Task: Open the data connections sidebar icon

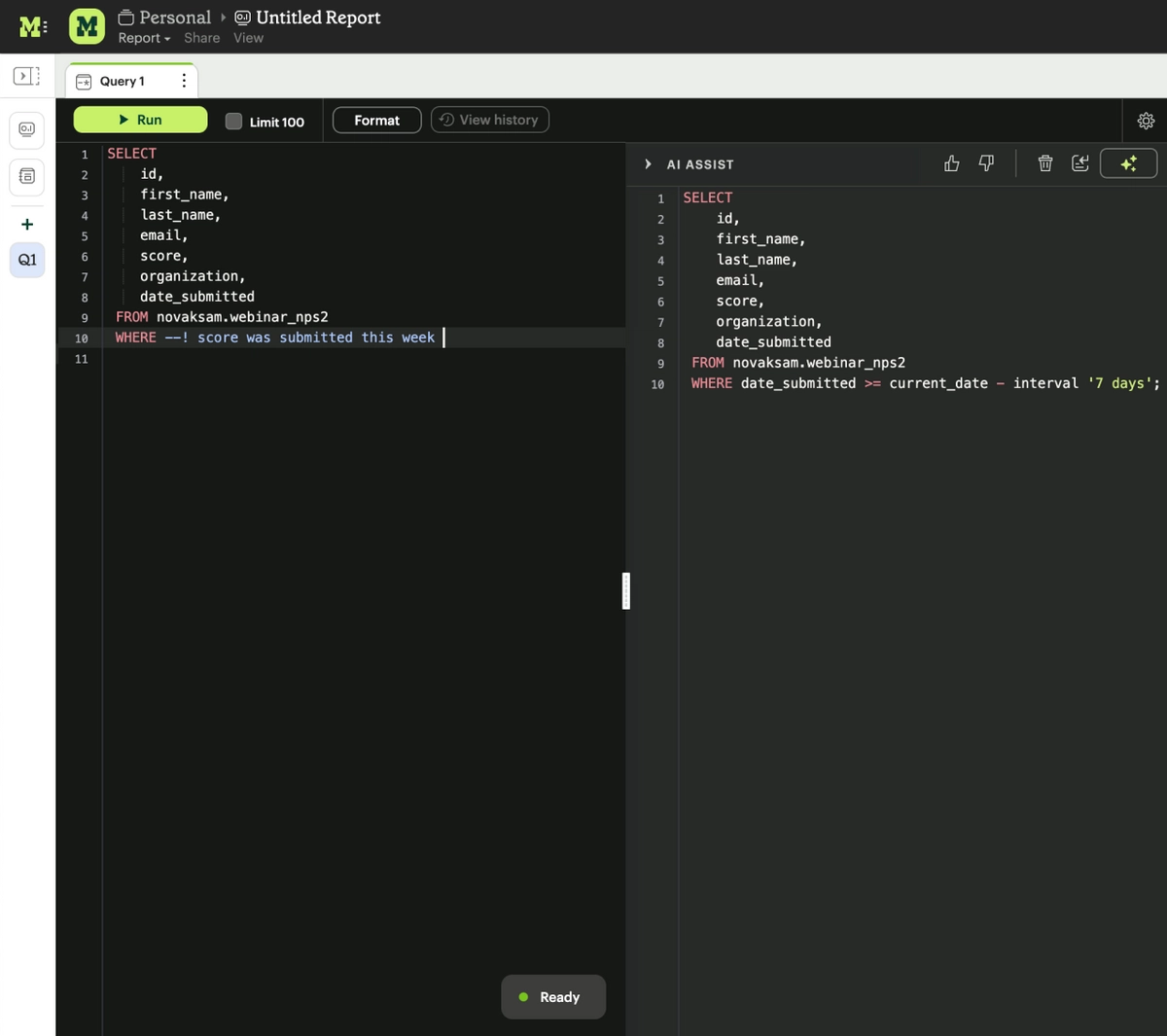Action: click(x=26, y=129)
